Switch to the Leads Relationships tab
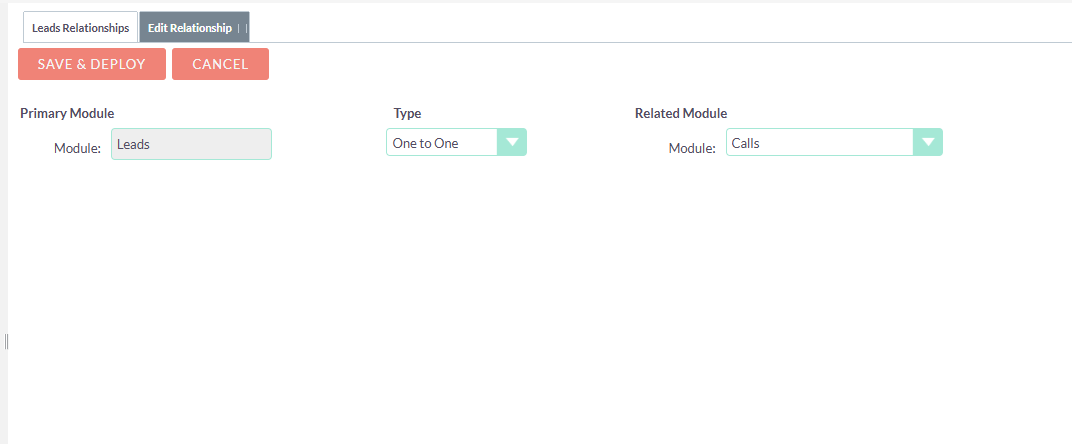The height and width of the screenshot is (444, 1072). (x=80, y=28)
